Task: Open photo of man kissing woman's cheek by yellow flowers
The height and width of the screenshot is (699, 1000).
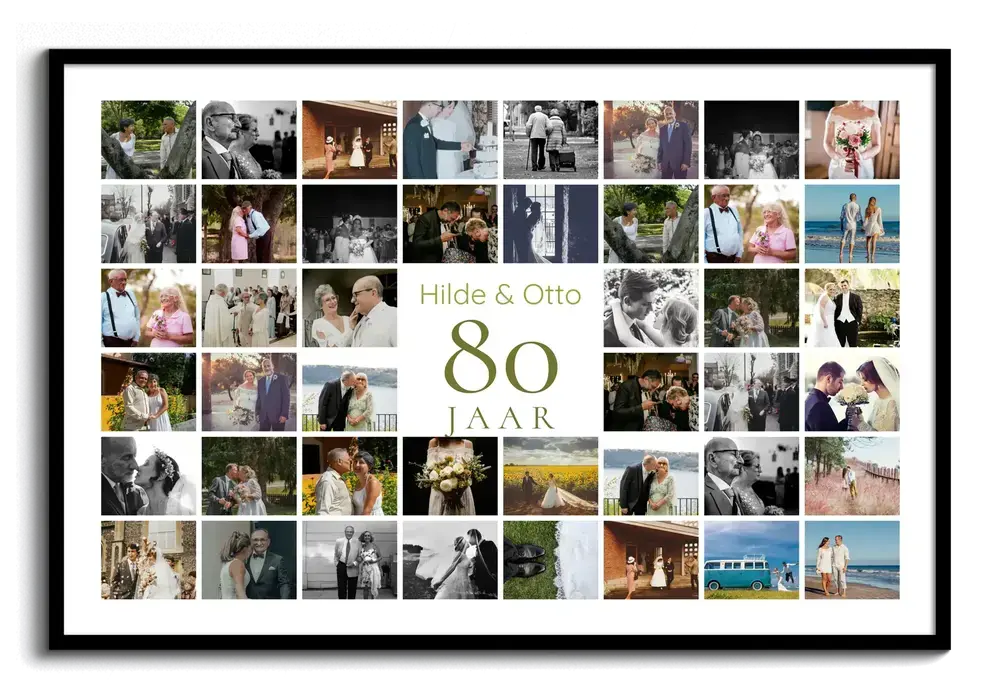Action: click(349, 476)
